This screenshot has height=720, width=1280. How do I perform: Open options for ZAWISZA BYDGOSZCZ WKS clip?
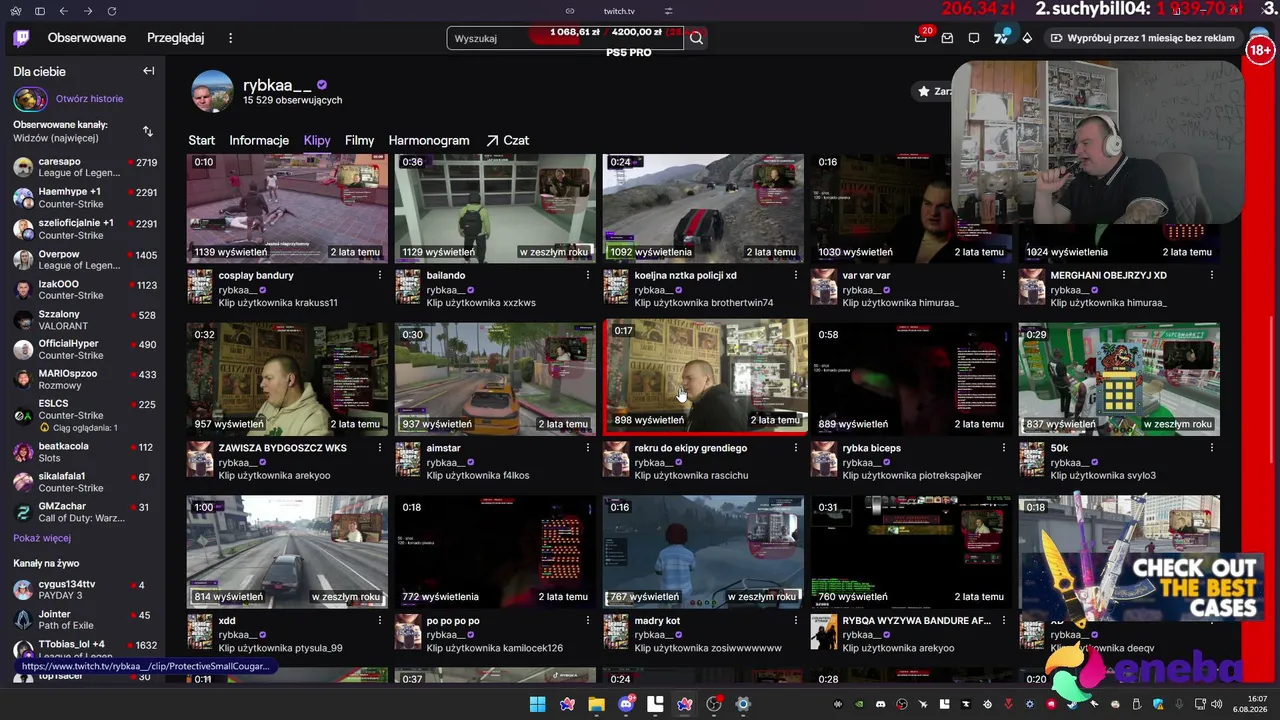click(x=380, y=448)
